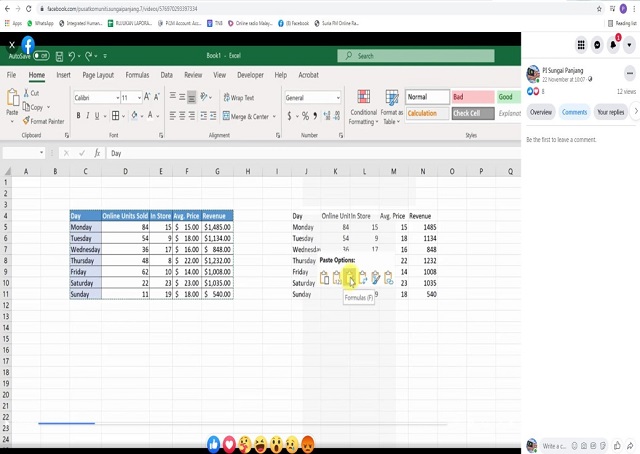Apply the Bad cell style
640x454 pixels.
pyautogui.click(x=473, y=97)
